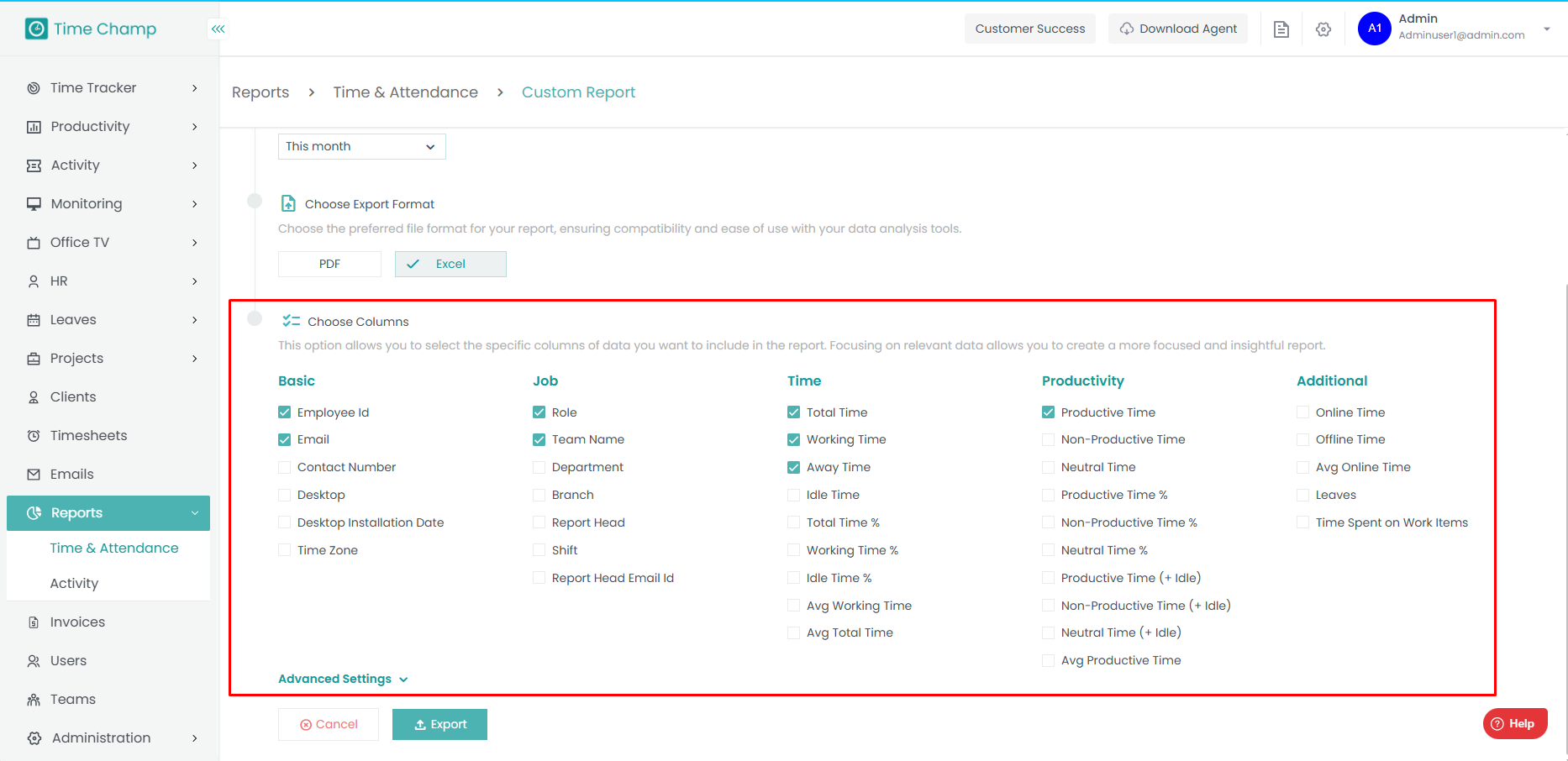This screenshot has width=1568, height=761.
Task: Open the document icon in top bar
Action: tap(1281, 29)
